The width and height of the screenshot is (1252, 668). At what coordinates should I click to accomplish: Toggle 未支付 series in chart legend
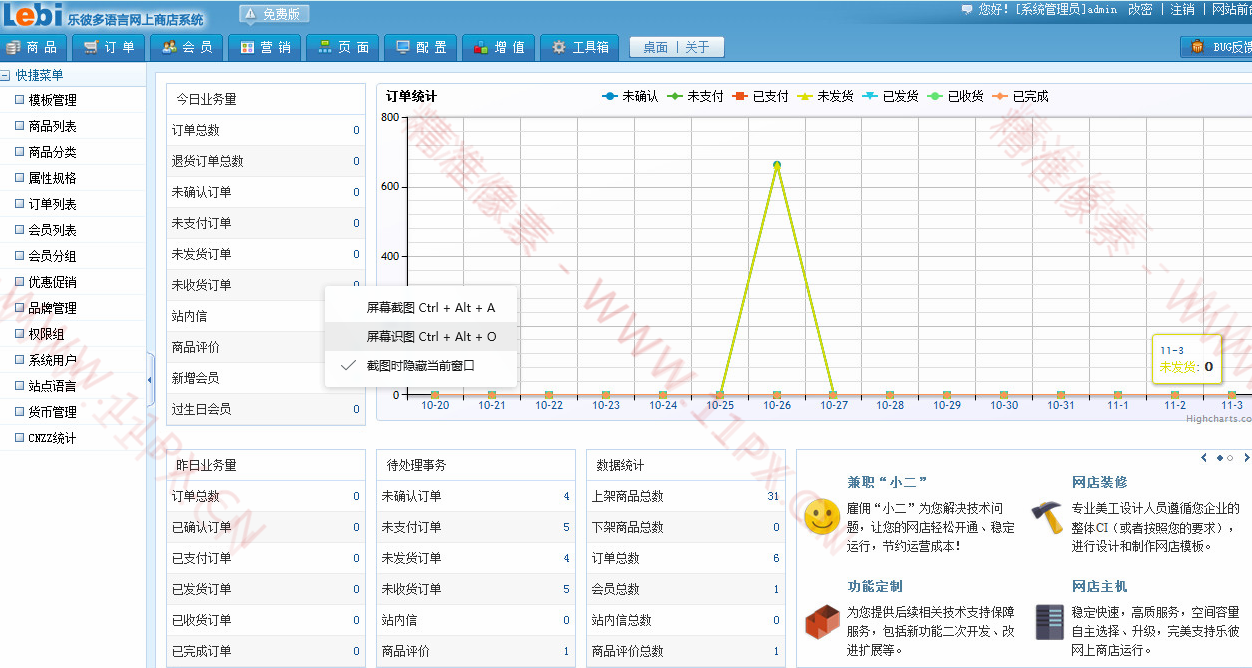click(x=694, y=97)
